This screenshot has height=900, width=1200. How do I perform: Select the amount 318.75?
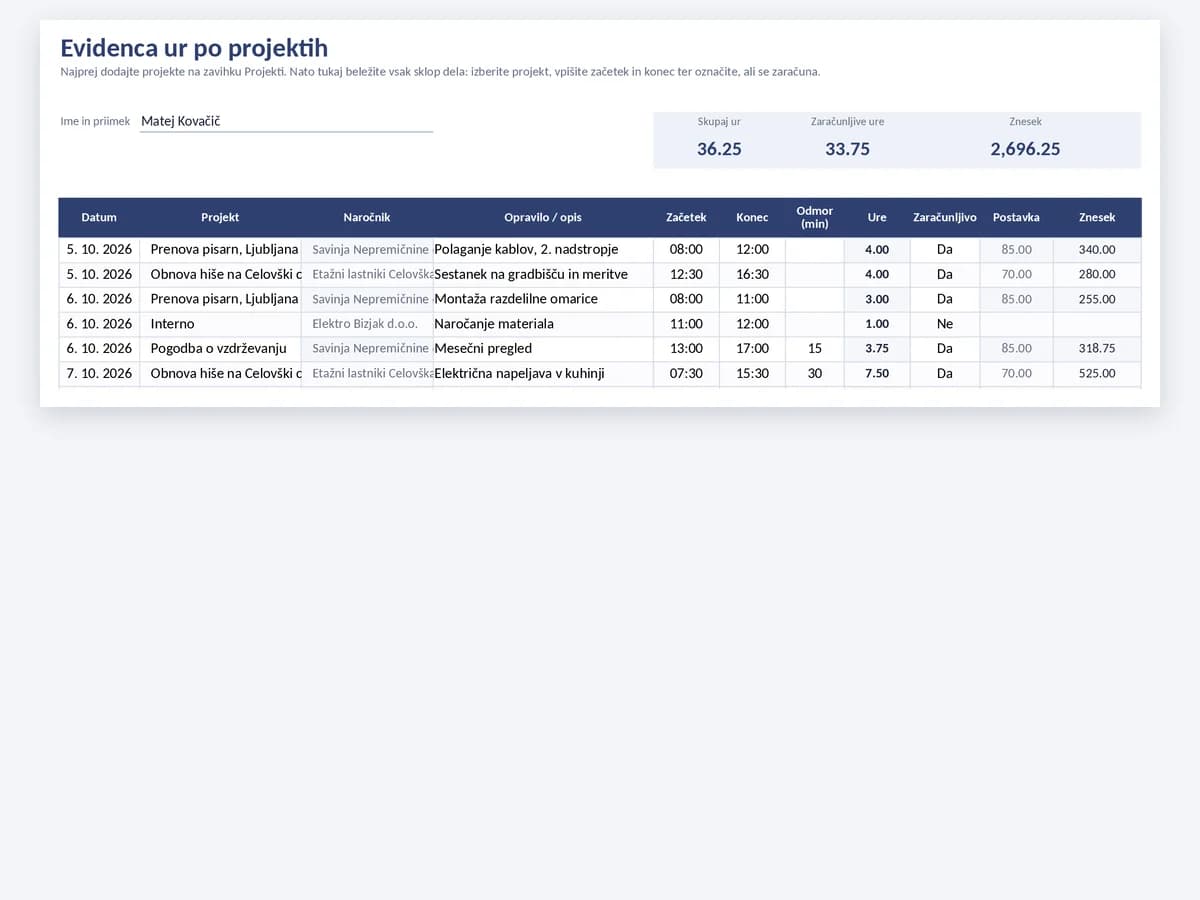[x=1097, y=348]
